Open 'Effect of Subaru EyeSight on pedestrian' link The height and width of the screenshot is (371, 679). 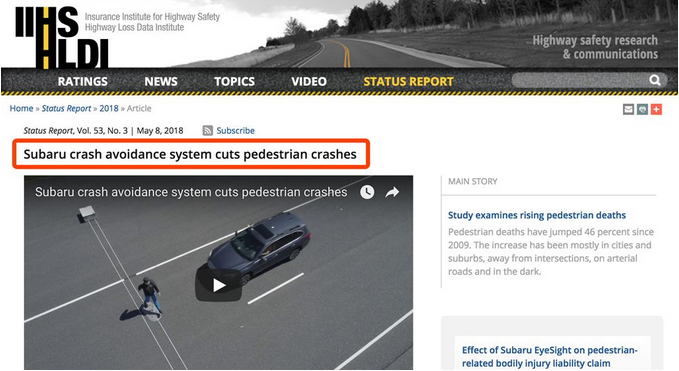tap(550, 356)
